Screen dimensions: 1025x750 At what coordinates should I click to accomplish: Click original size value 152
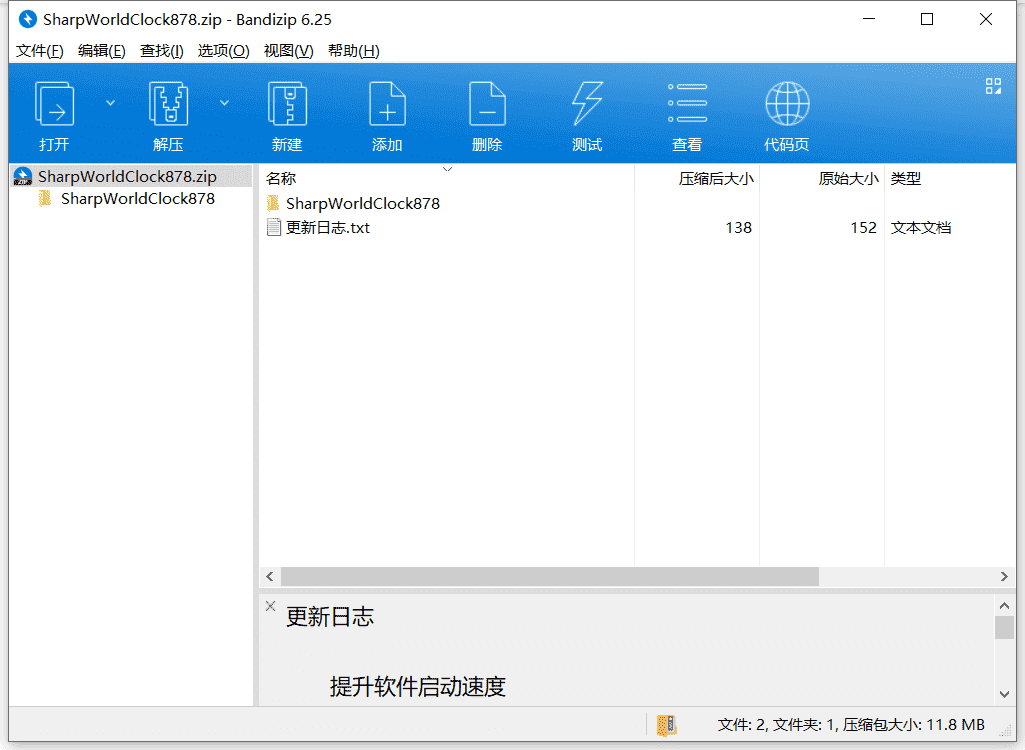(x=863, y=228)
